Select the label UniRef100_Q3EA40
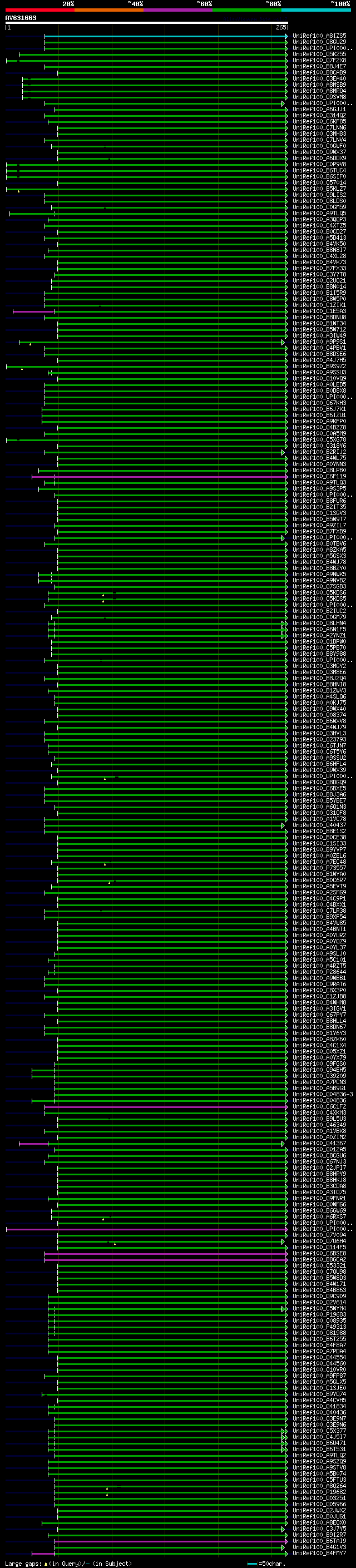This screenshot has height=1568, width=356. (319, 78)
